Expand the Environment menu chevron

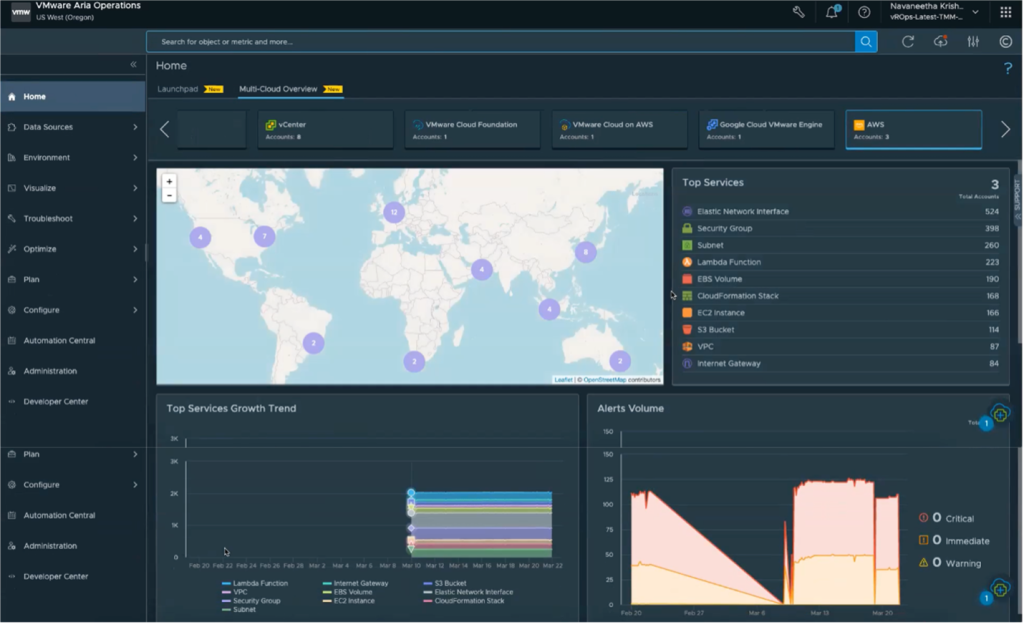pyautogui.click(x=135, y=158)
